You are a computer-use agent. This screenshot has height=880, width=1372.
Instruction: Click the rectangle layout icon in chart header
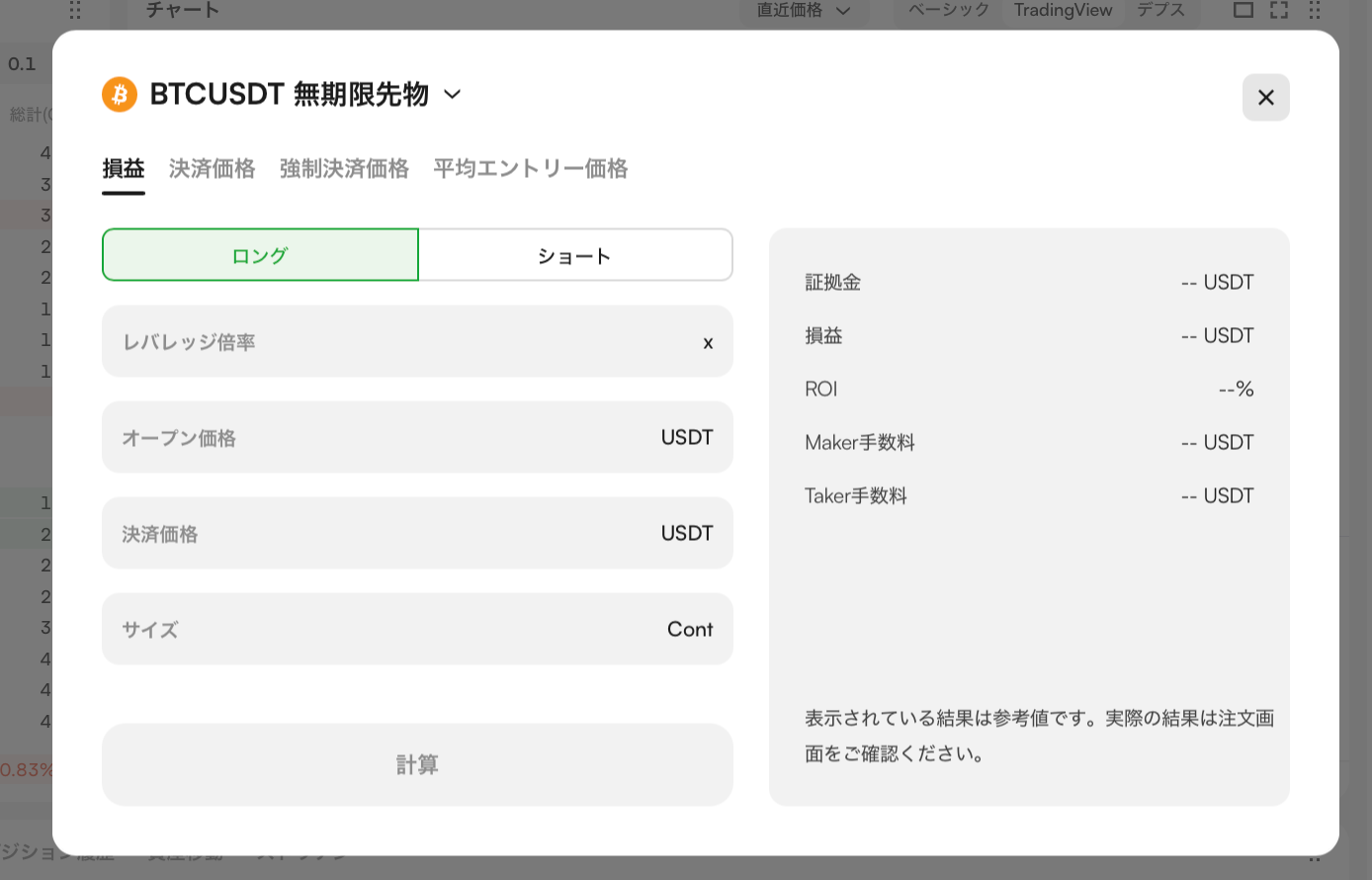tap(1243, 10)
